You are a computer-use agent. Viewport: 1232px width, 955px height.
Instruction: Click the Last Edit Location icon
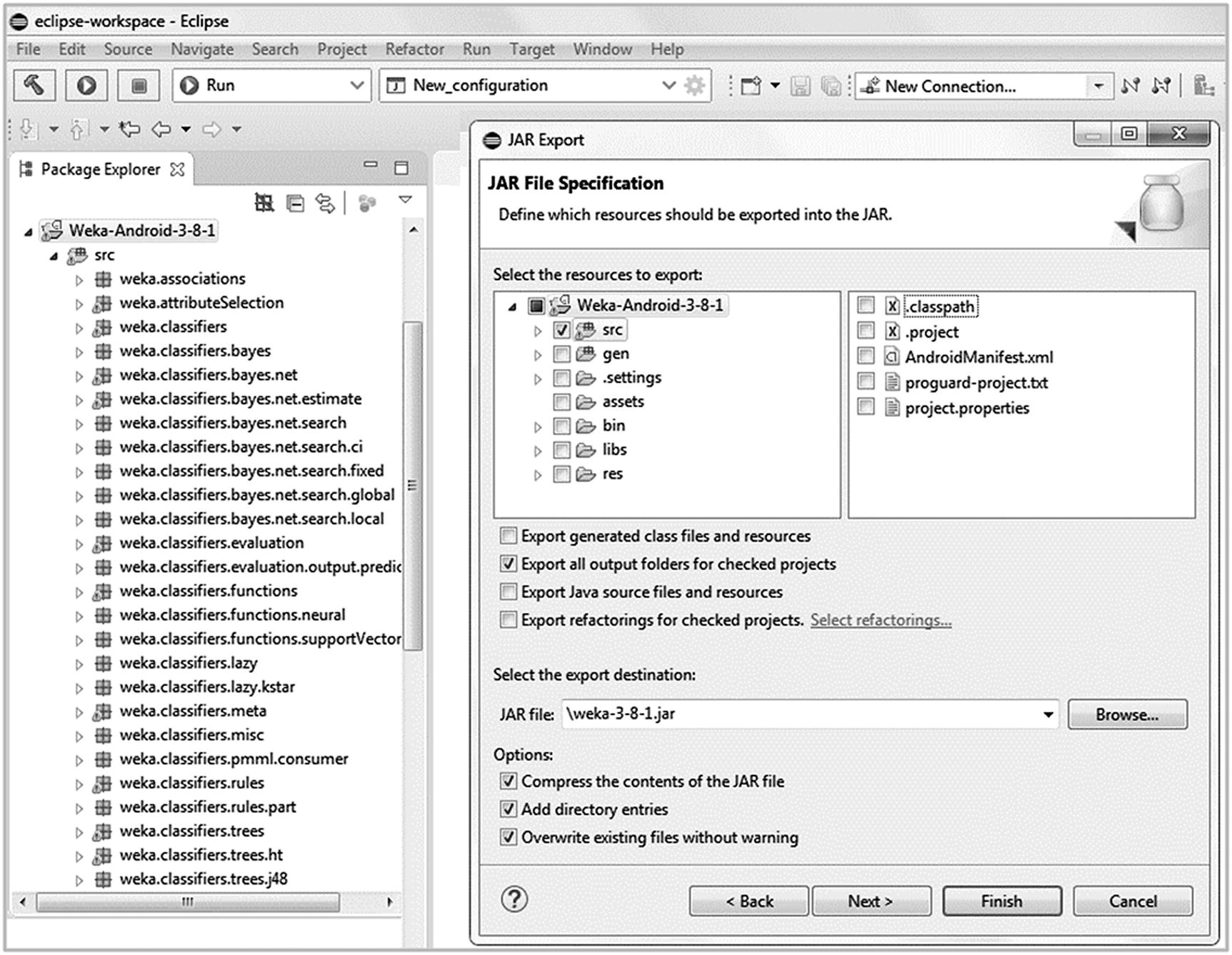(x=129, y=129)
